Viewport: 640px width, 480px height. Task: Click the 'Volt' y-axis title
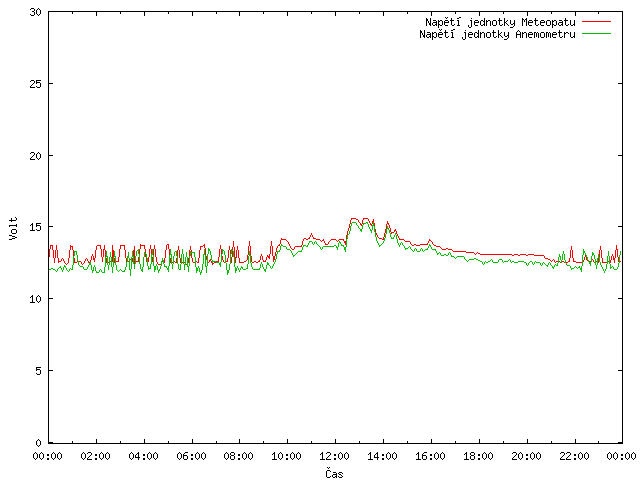click(13, 228)
